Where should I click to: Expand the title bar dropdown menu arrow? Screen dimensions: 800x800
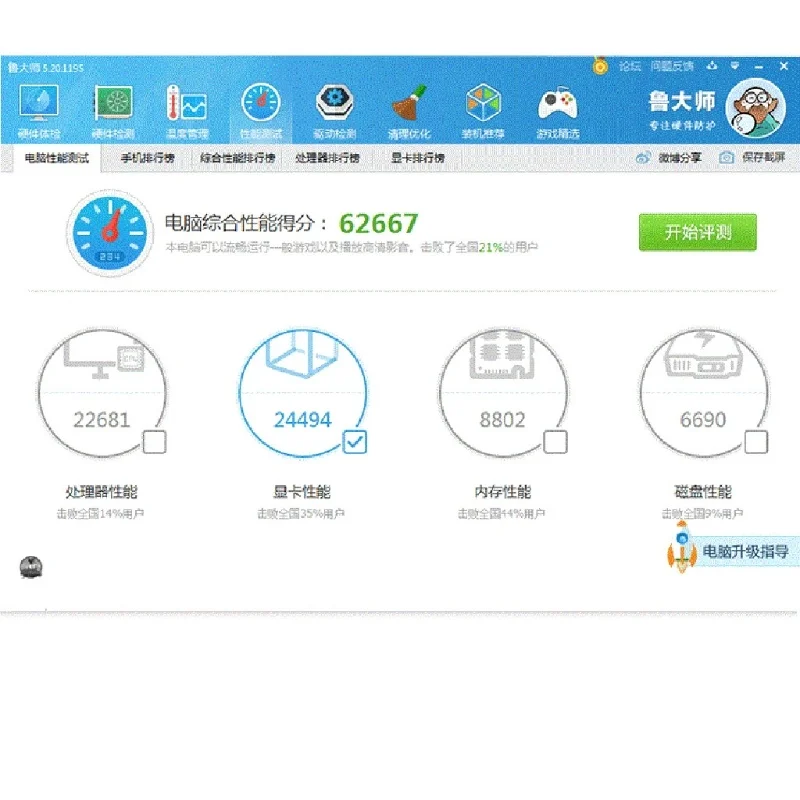point(735,66)
